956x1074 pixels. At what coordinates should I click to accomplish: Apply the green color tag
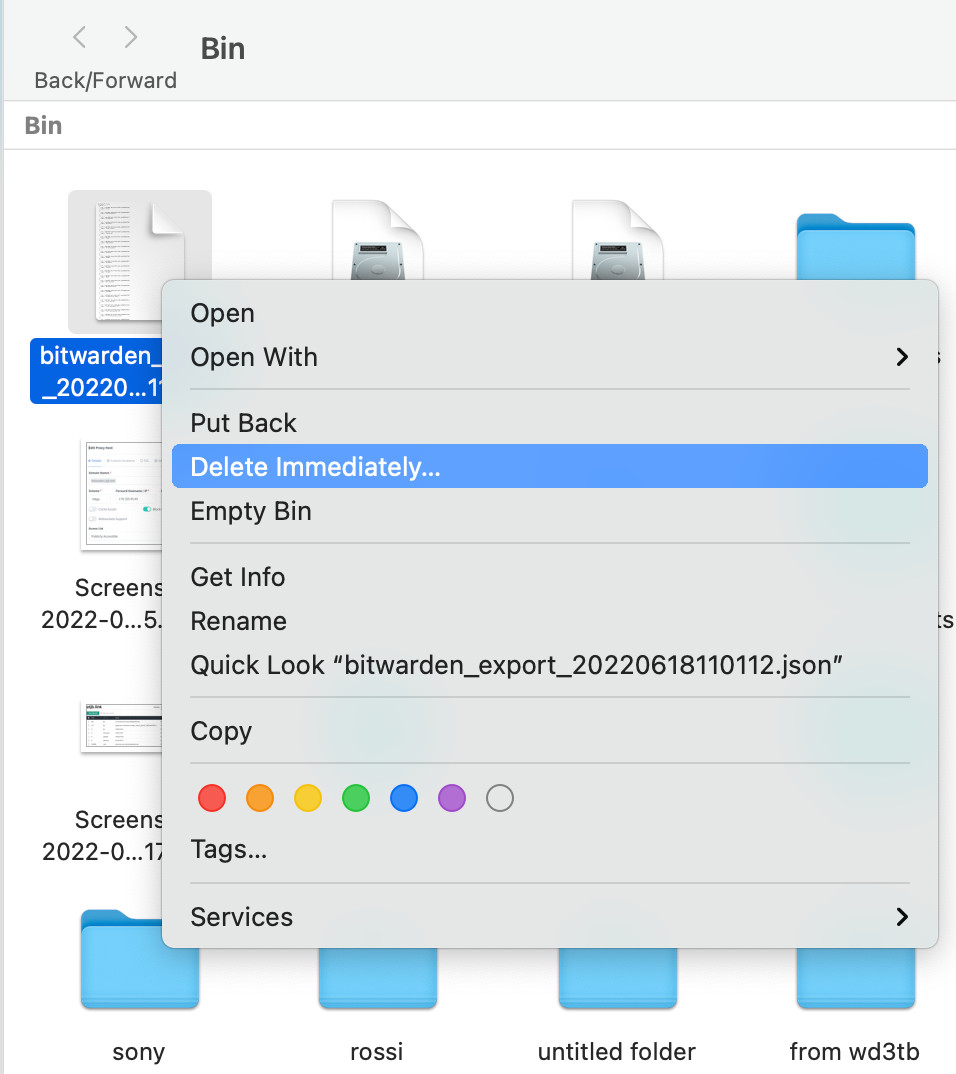[356, 798]
